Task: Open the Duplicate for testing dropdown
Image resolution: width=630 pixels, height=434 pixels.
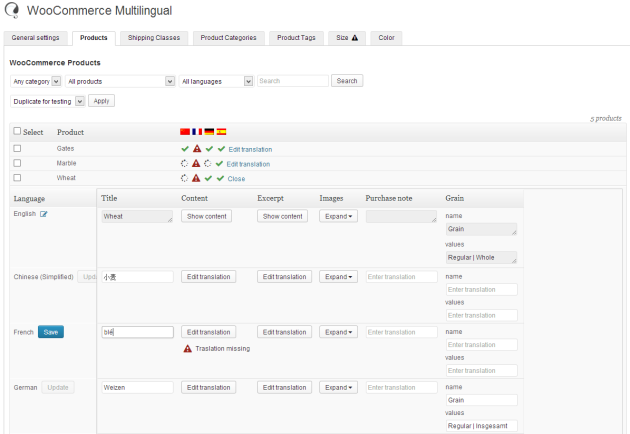Action: (47, 101)
